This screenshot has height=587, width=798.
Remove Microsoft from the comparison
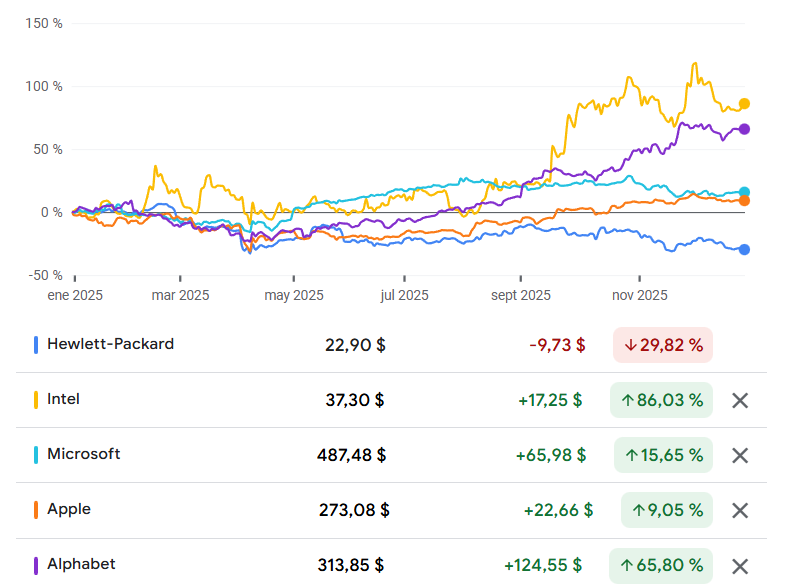click(x=740, y=455)
